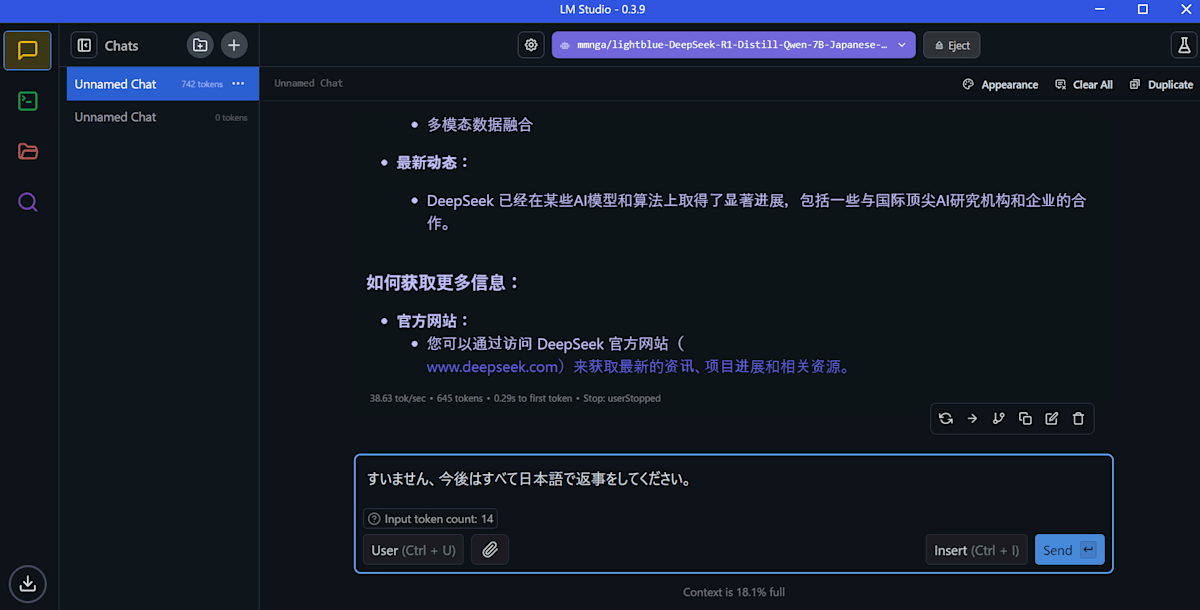Continue the assistant message
This screenshot has width=1200, height=610.
[972, 419]
